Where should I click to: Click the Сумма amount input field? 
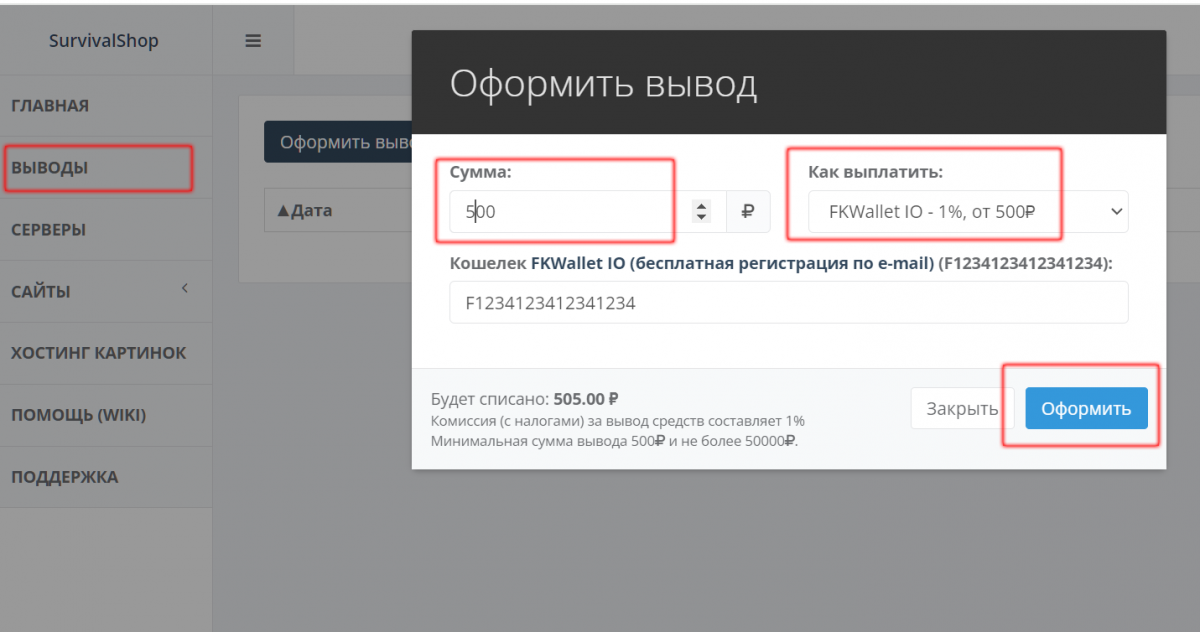point(565,212)
